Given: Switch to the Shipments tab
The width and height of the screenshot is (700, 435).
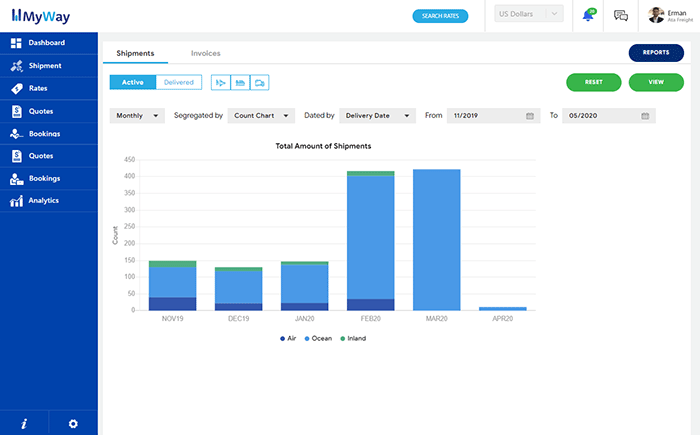Looking at the screenshot, I should [x=135, y=53].
